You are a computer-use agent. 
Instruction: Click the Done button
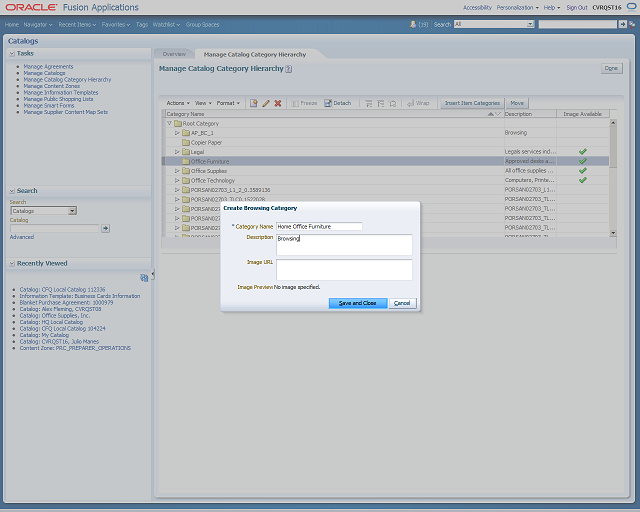[611, 68]
